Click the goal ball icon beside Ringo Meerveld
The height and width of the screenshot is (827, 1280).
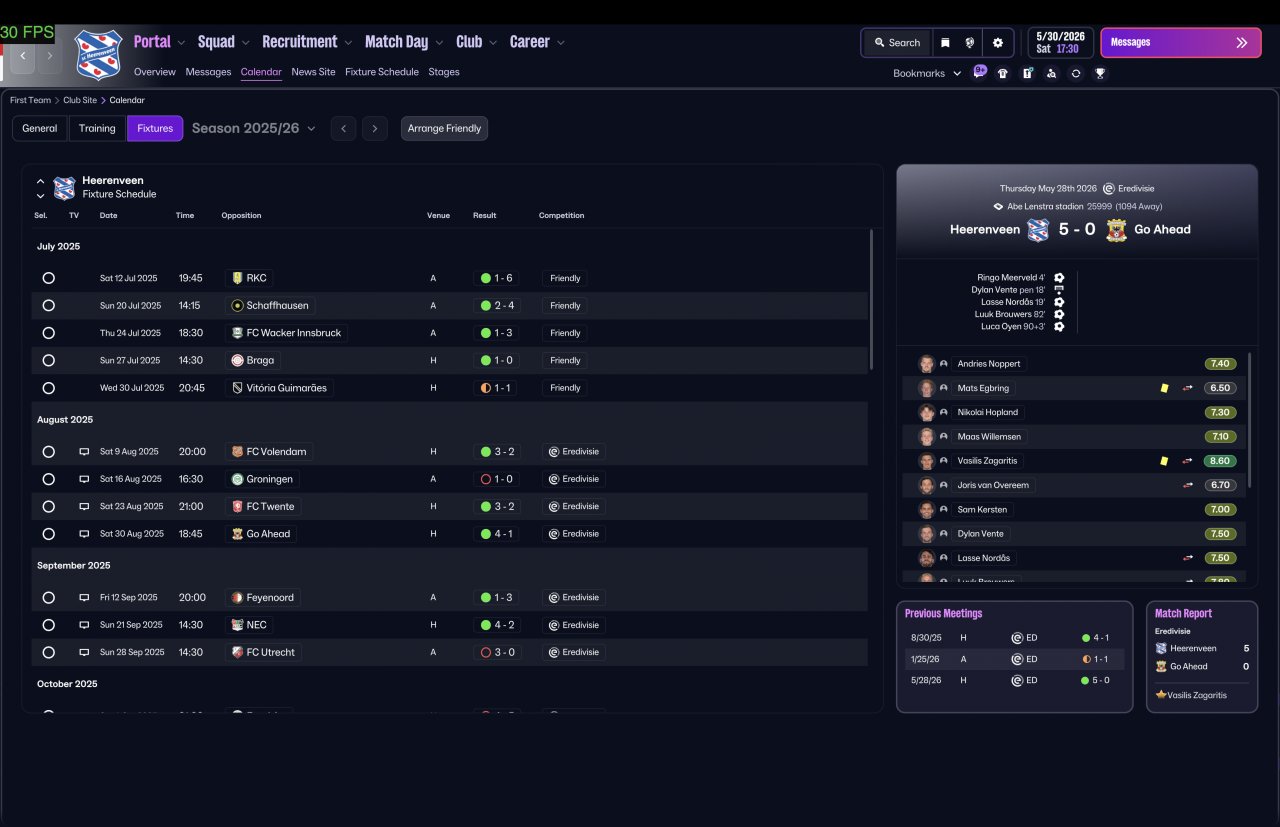click(x=1059, y=278)
